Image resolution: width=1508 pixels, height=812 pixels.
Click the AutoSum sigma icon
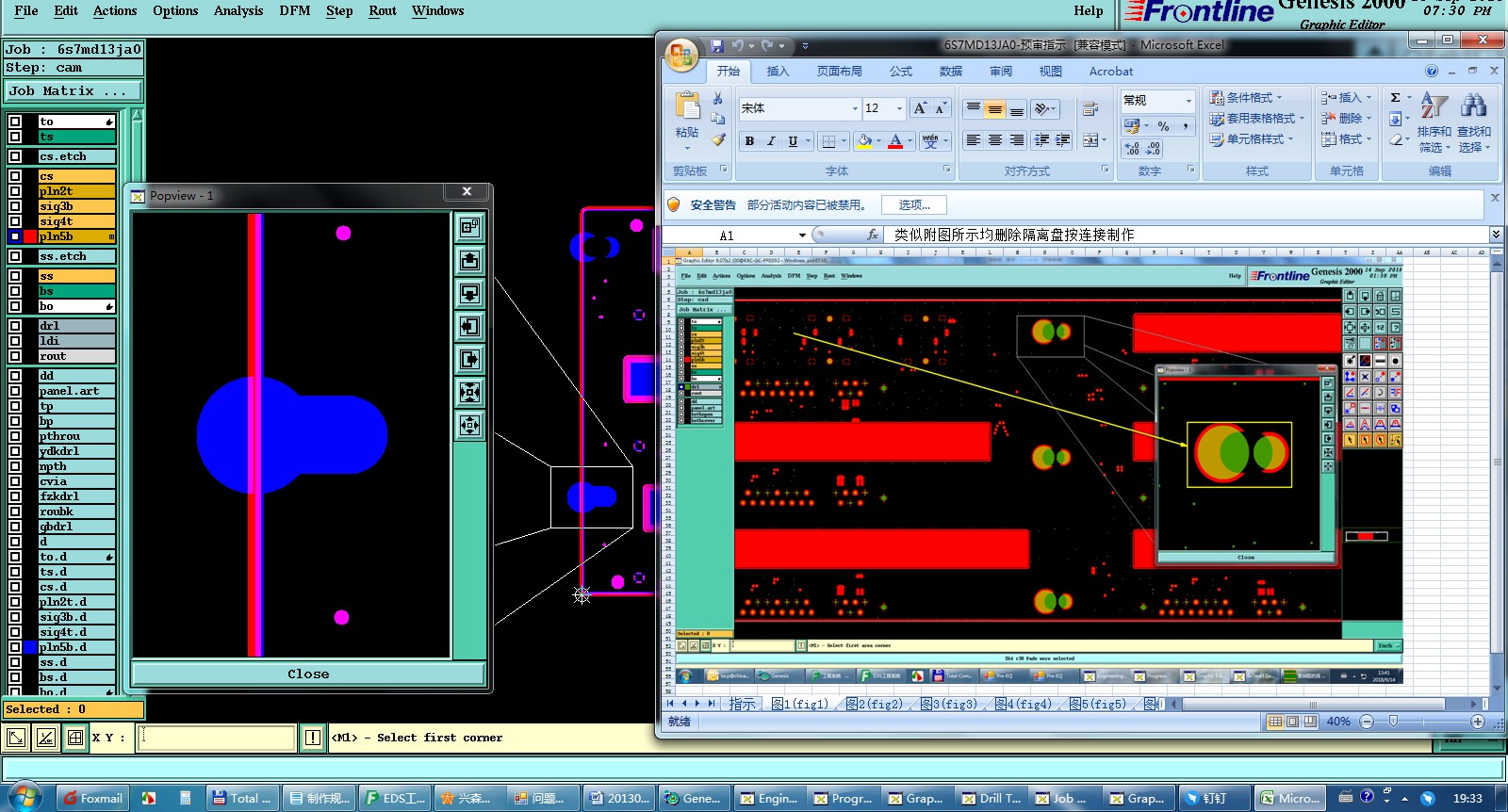tap(1395, 98)
